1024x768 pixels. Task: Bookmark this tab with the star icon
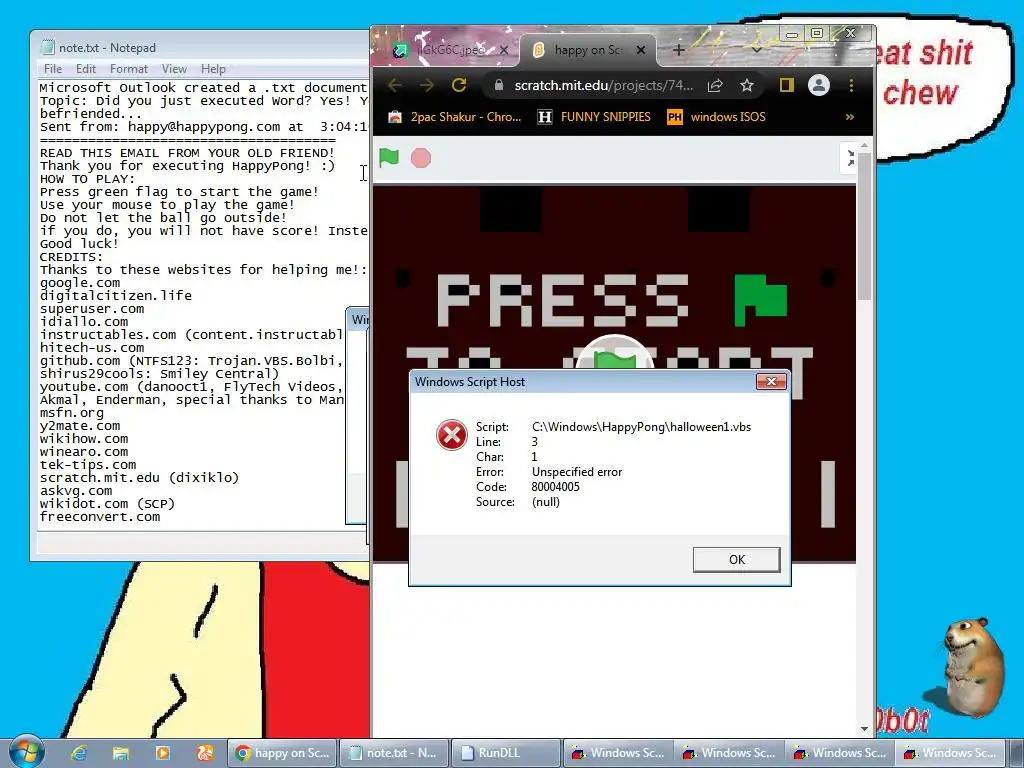746,85
